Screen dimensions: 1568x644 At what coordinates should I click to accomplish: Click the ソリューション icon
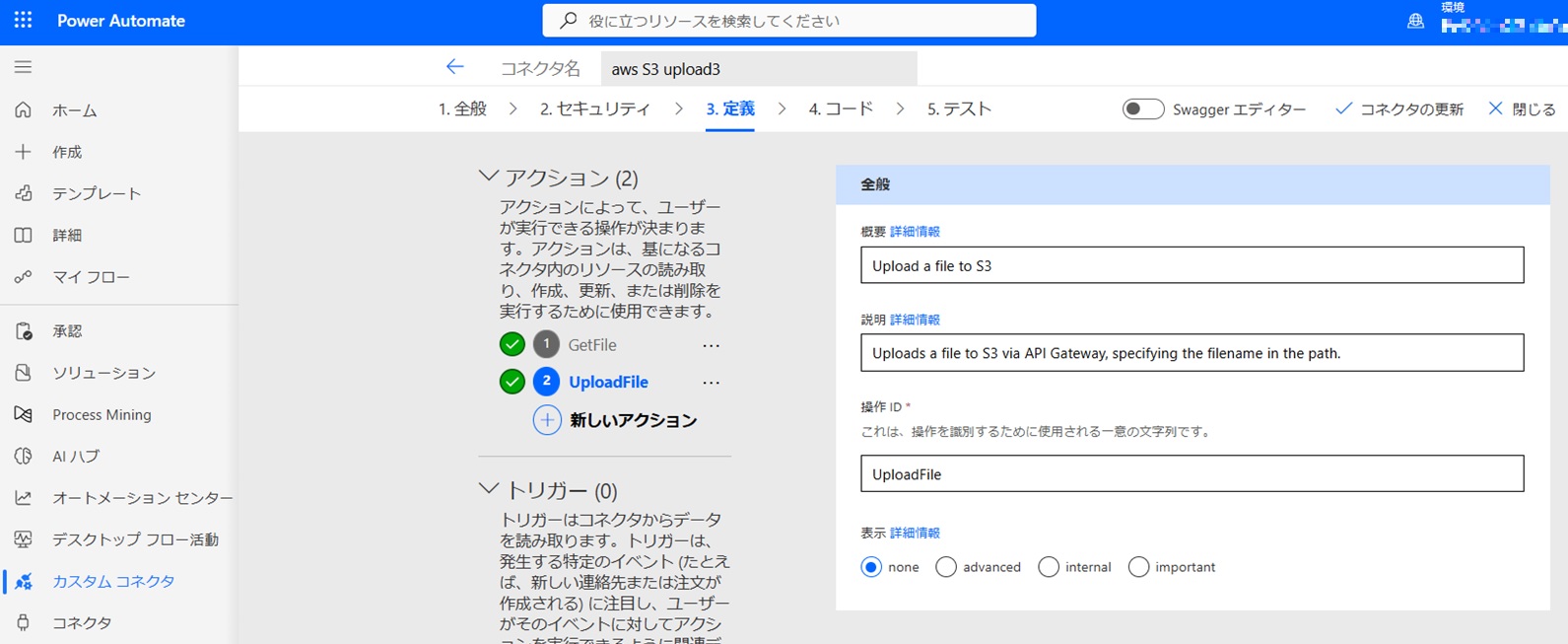click(x=23, y=373)
